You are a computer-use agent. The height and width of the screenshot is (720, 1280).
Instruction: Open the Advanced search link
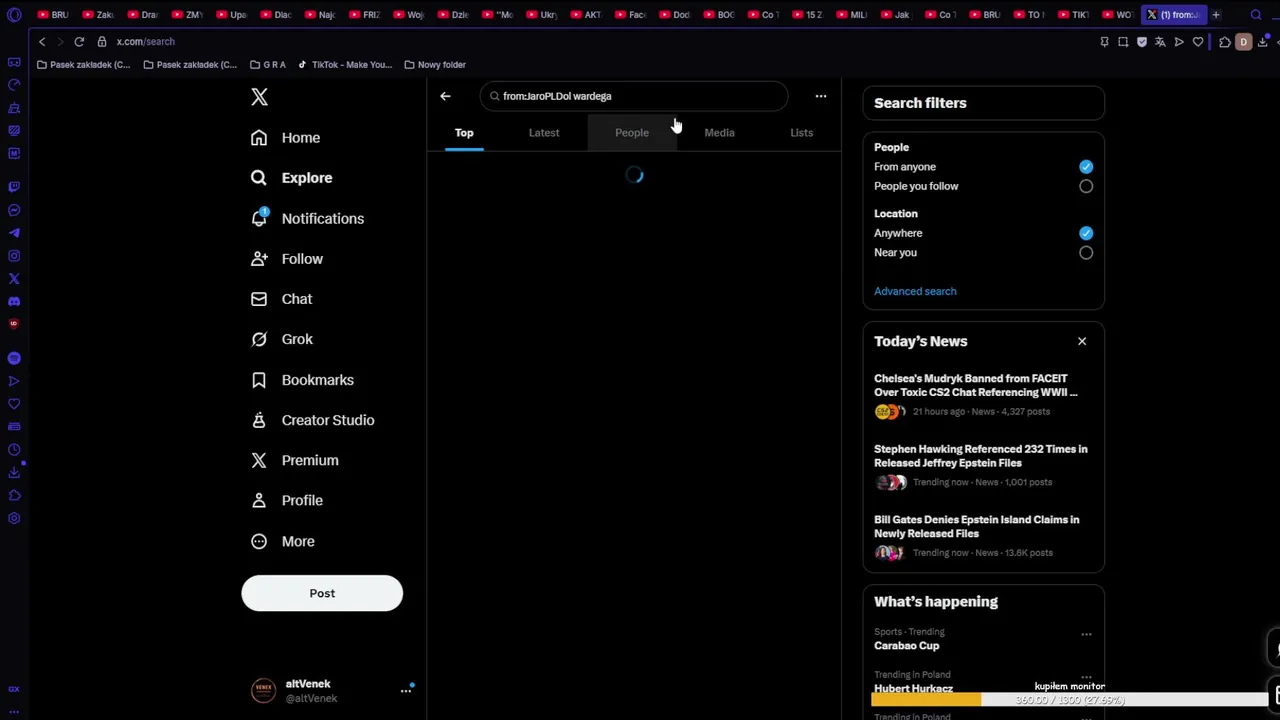pyautogui.click(x=915, y=291)
